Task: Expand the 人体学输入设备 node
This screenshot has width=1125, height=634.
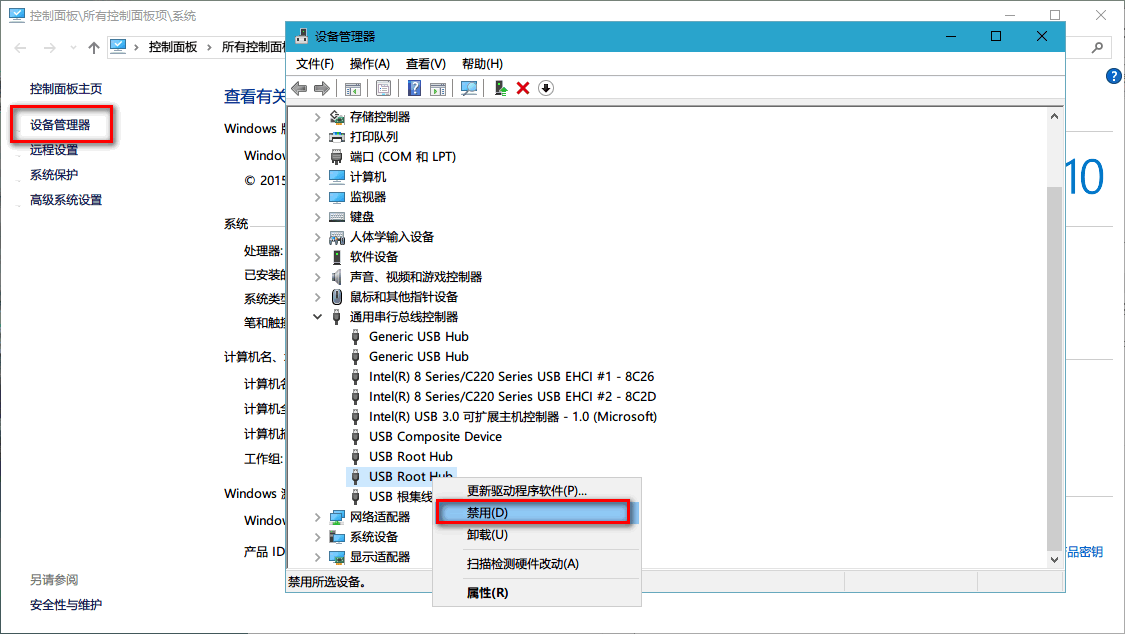Action: click(x=317, y=237)
